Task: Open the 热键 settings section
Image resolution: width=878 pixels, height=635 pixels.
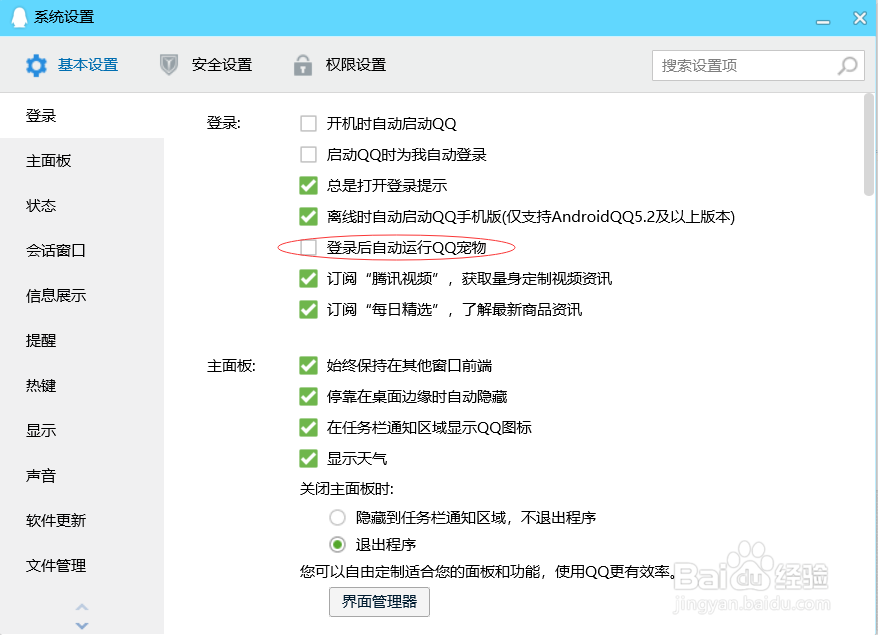Action: click(x=41, y=386)
